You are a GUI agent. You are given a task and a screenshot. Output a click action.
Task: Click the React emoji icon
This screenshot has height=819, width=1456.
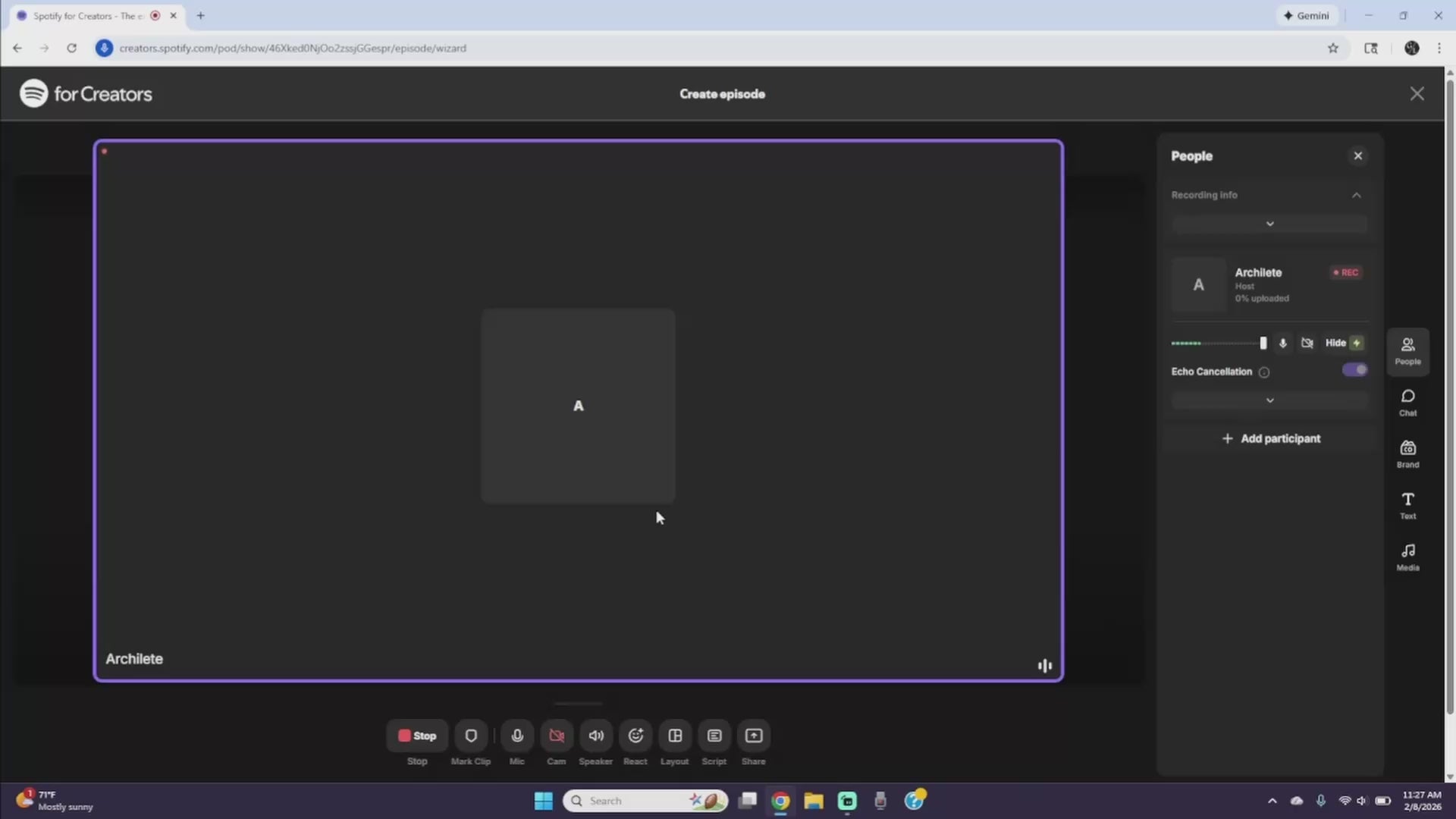(x=635, y=735)
